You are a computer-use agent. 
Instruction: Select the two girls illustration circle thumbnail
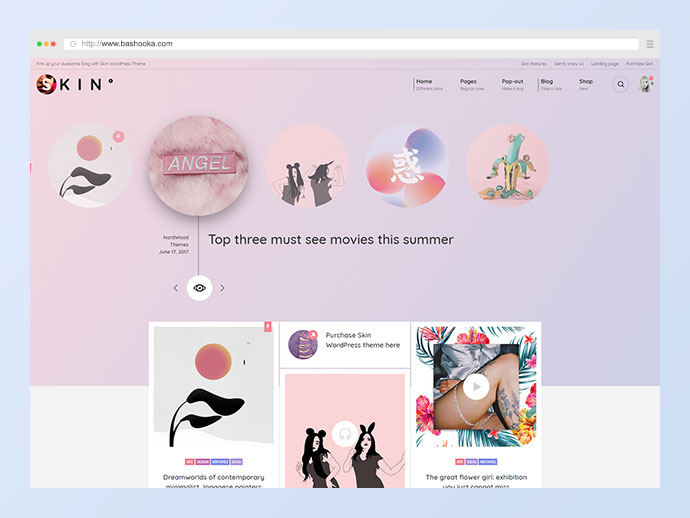pos(307,165)
